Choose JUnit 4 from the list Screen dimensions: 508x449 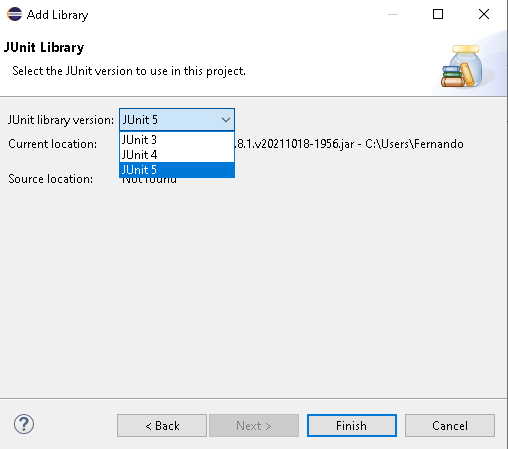(x=177, y=155)
